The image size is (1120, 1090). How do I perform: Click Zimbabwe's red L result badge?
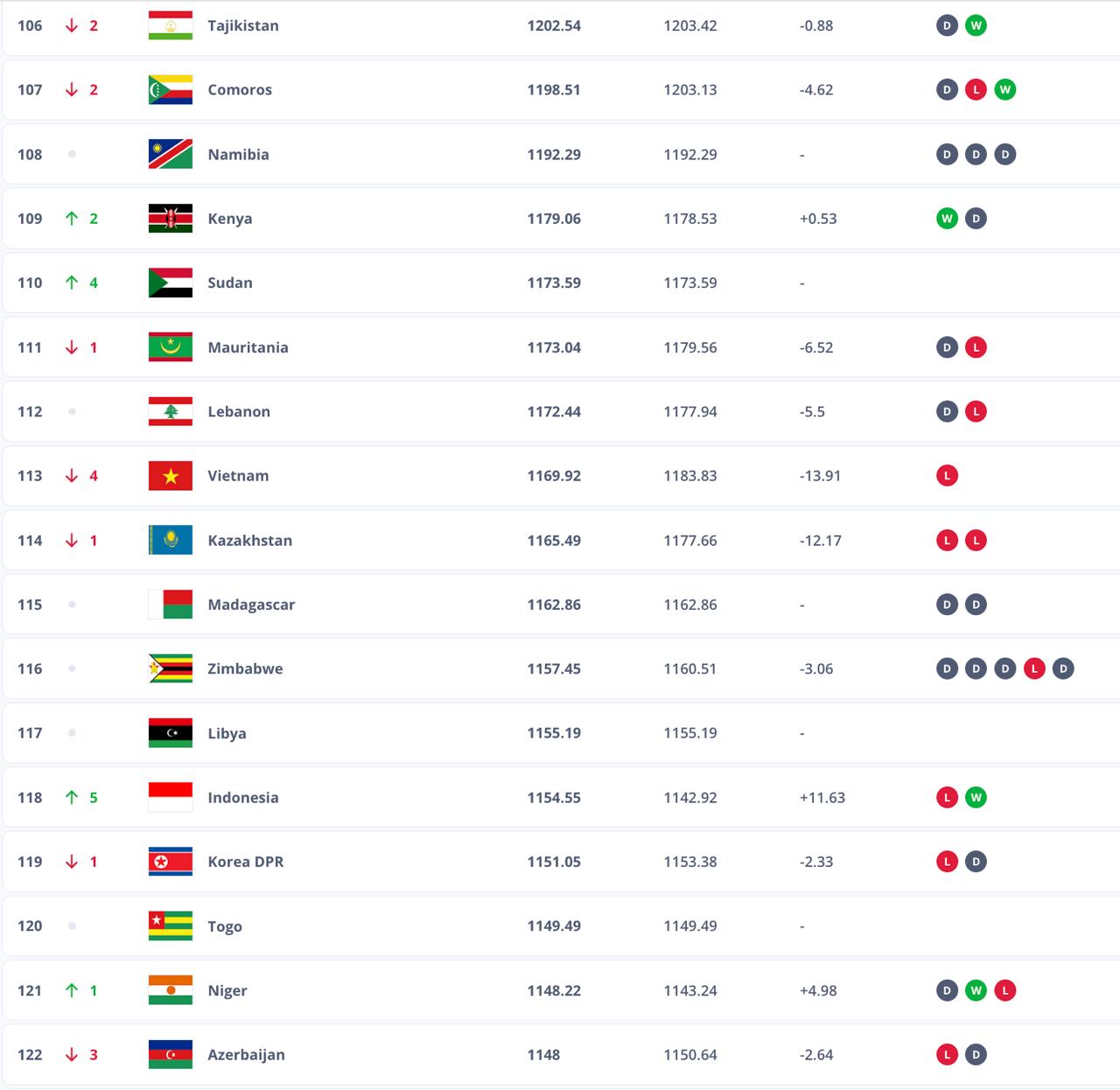1034,668
